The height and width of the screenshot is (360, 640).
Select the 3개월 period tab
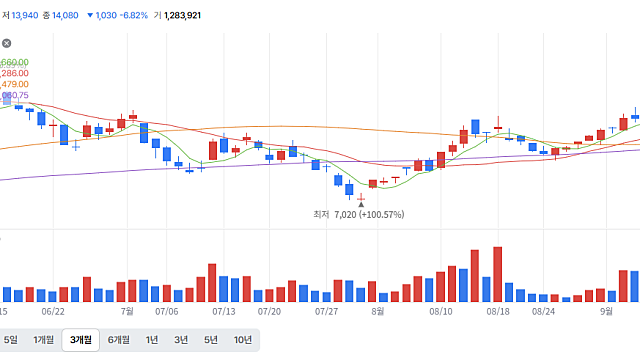pos(81,340)
